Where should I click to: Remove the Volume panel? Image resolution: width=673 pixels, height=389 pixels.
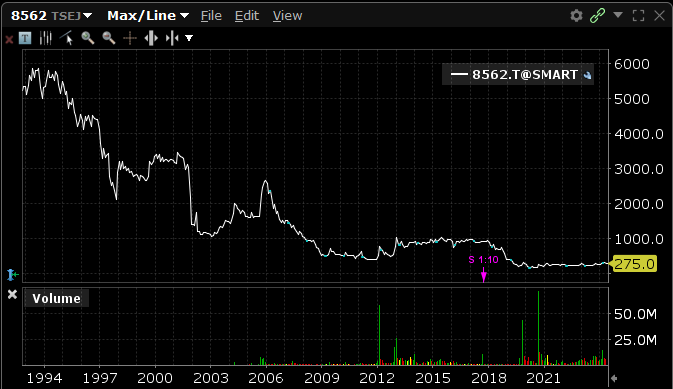pyautogui.click(x=12, y=295)
